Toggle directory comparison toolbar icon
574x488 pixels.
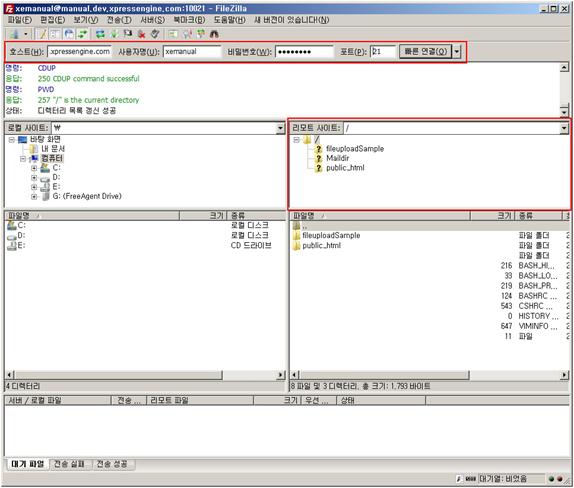[187, 34]
